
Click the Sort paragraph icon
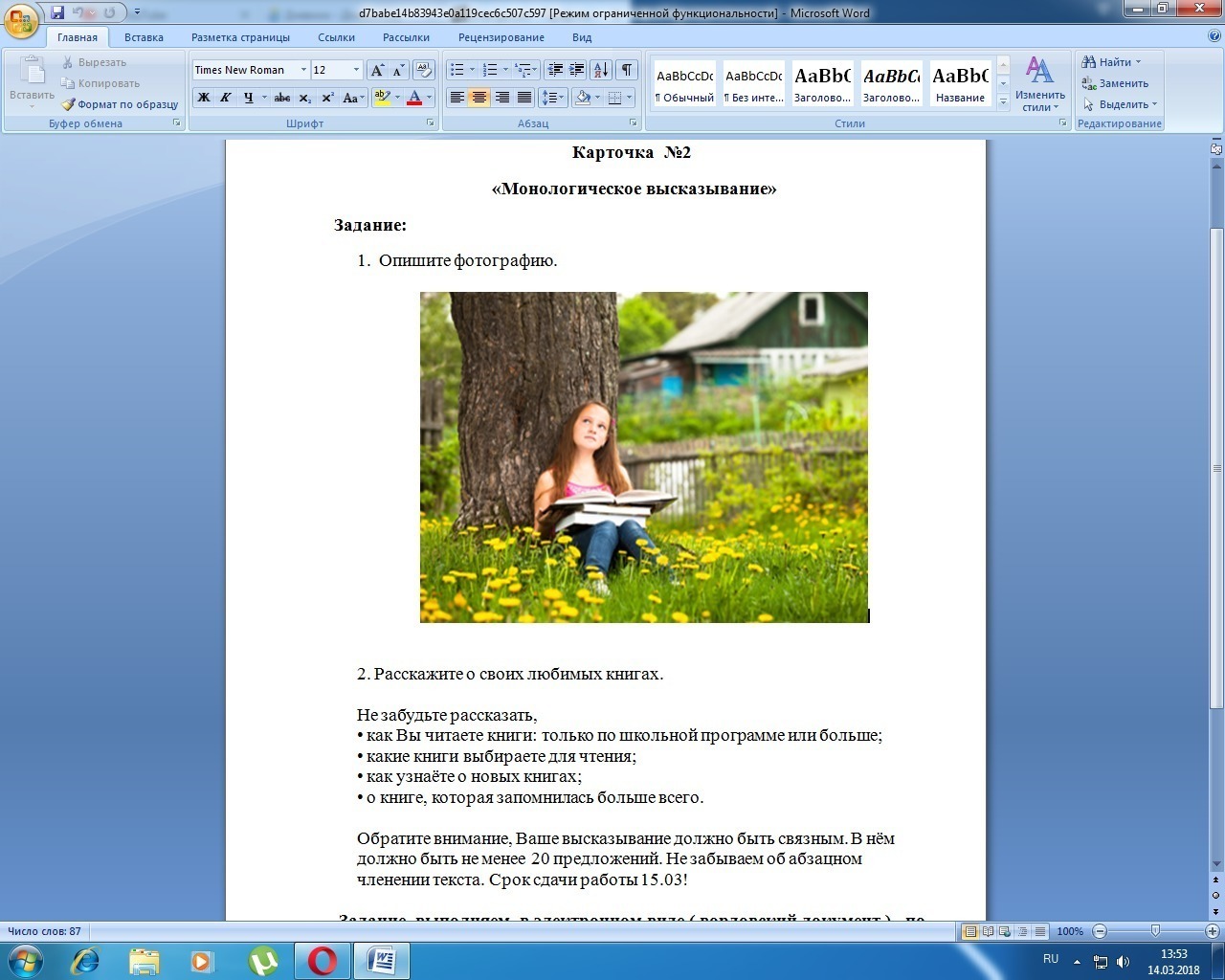point(601,70)
